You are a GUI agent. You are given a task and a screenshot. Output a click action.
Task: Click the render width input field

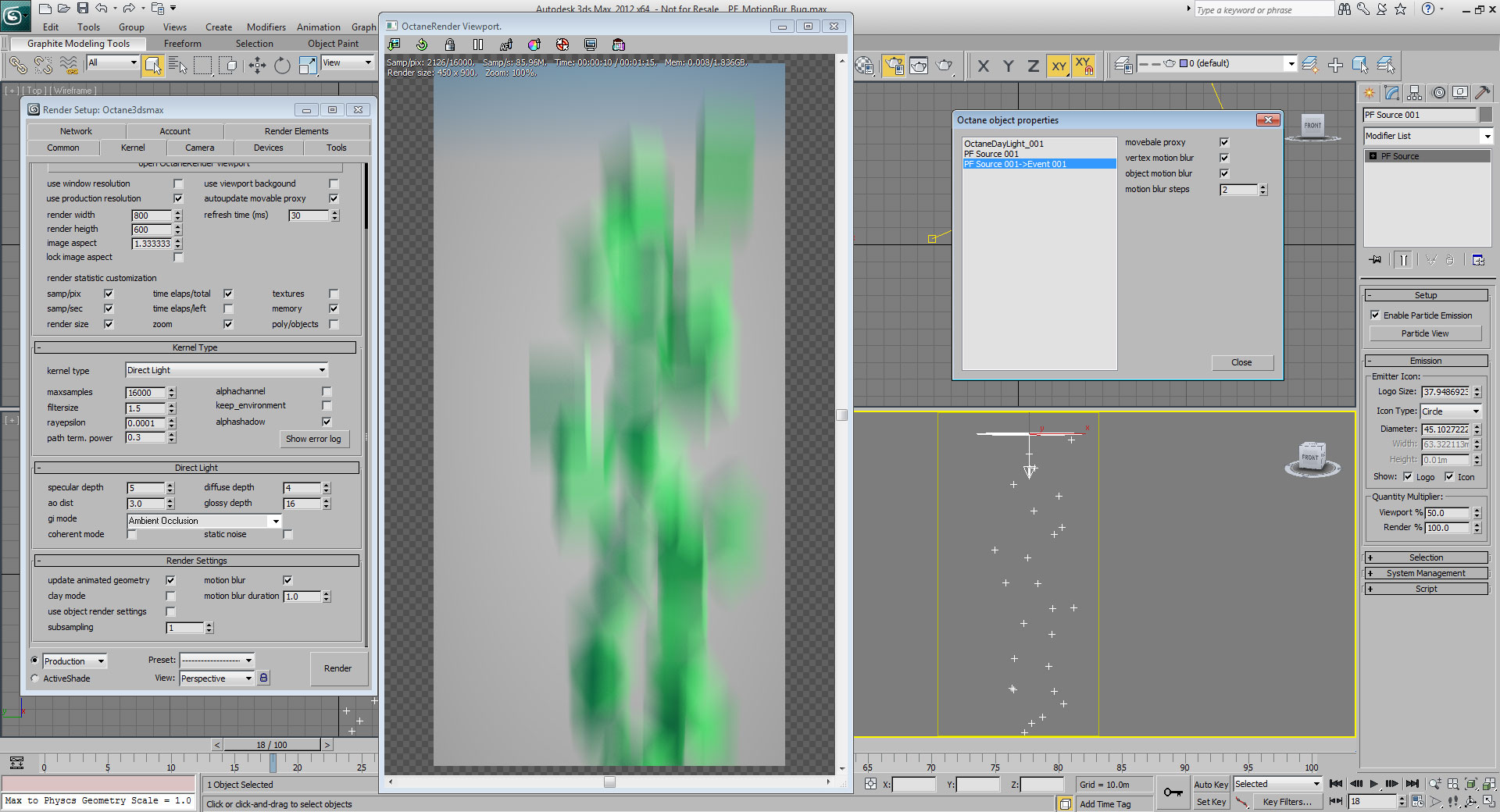tap(152, 215)
